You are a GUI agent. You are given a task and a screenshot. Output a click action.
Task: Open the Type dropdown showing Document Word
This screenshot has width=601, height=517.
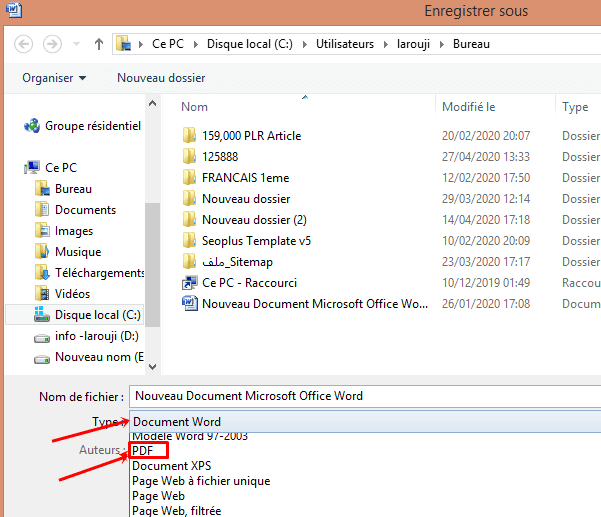365,421
